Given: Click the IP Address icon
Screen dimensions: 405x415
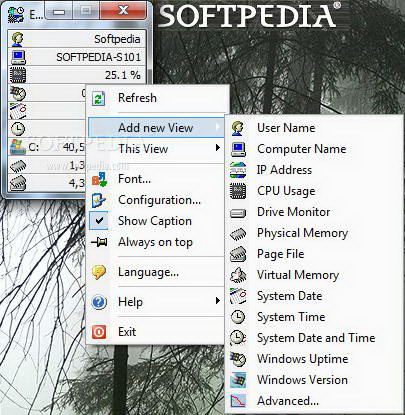Looking at the screenshot, I should point(238,170).
